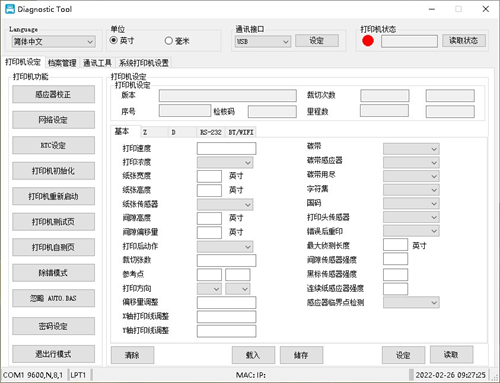Click the 读取状态 button
The image size is (500, 383).
coord(464,41)
